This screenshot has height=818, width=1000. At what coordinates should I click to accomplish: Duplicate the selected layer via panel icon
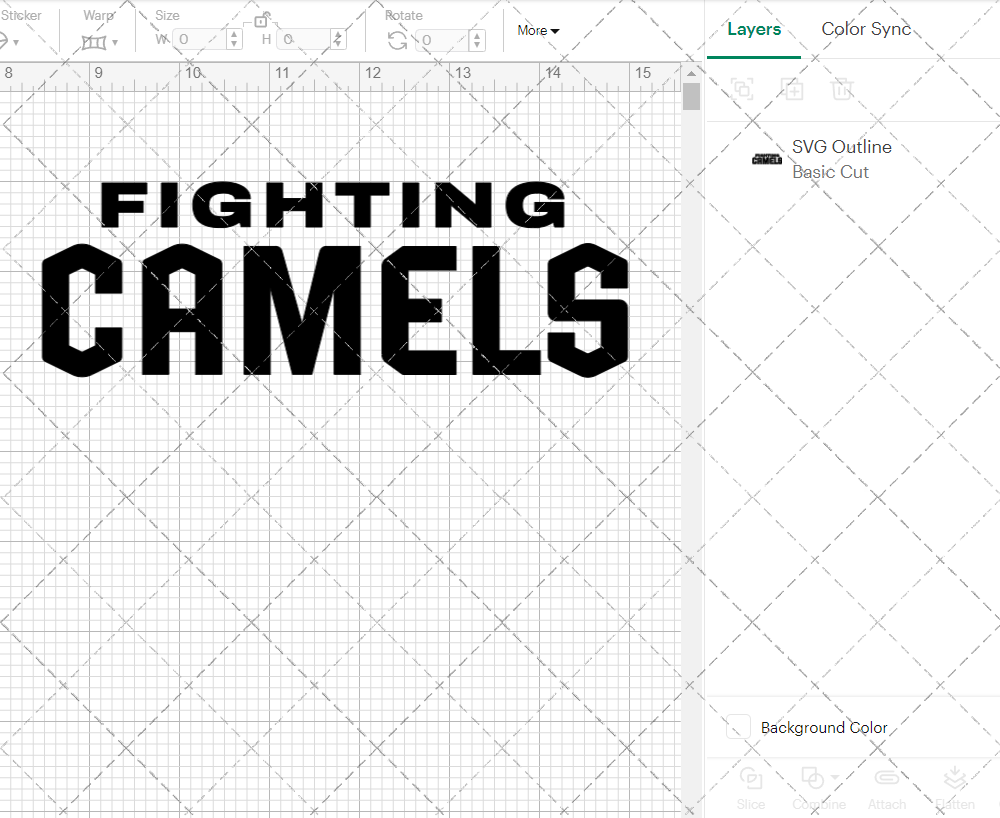792,89
